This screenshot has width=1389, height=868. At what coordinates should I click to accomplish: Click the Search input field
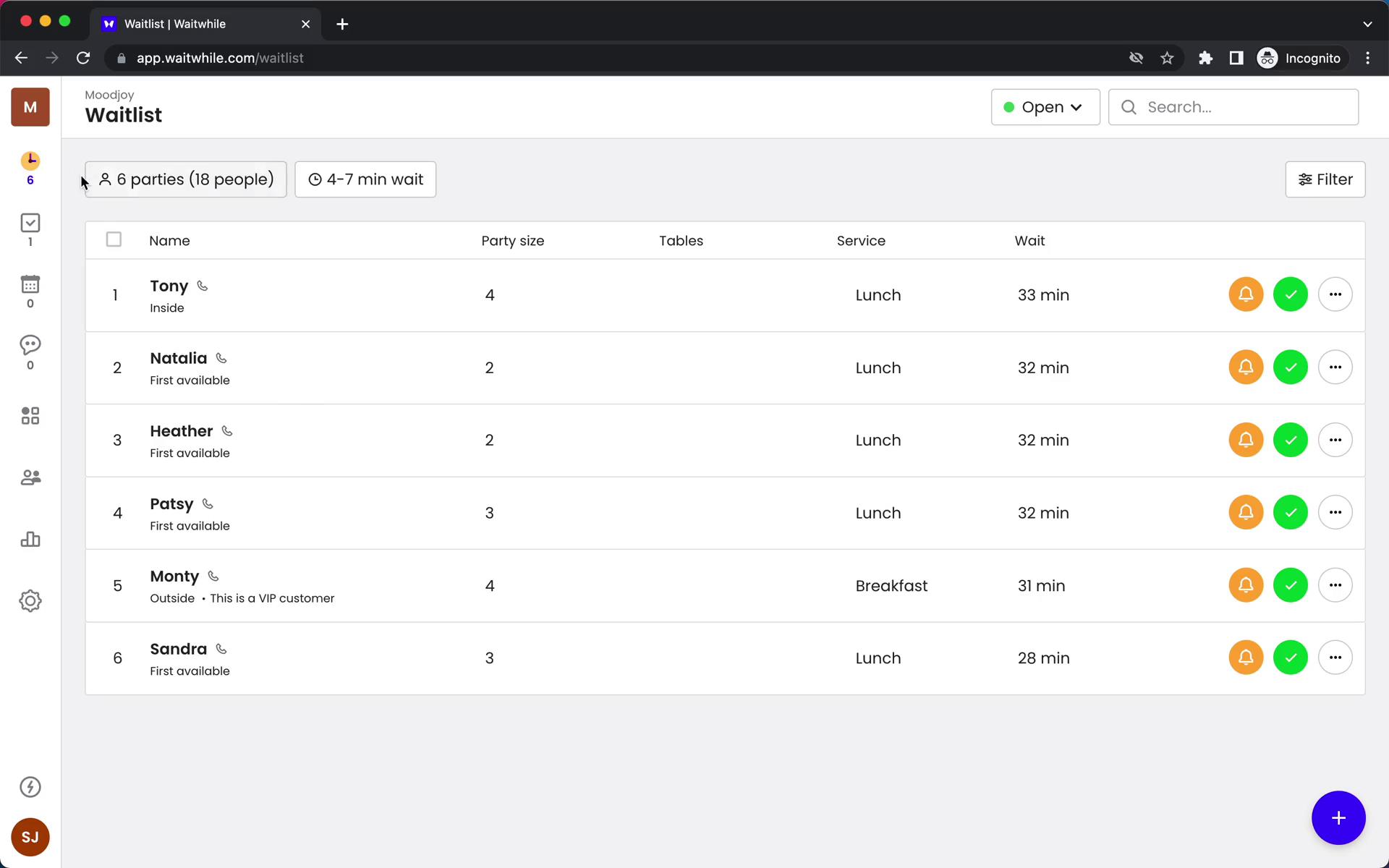point(1232,107)
